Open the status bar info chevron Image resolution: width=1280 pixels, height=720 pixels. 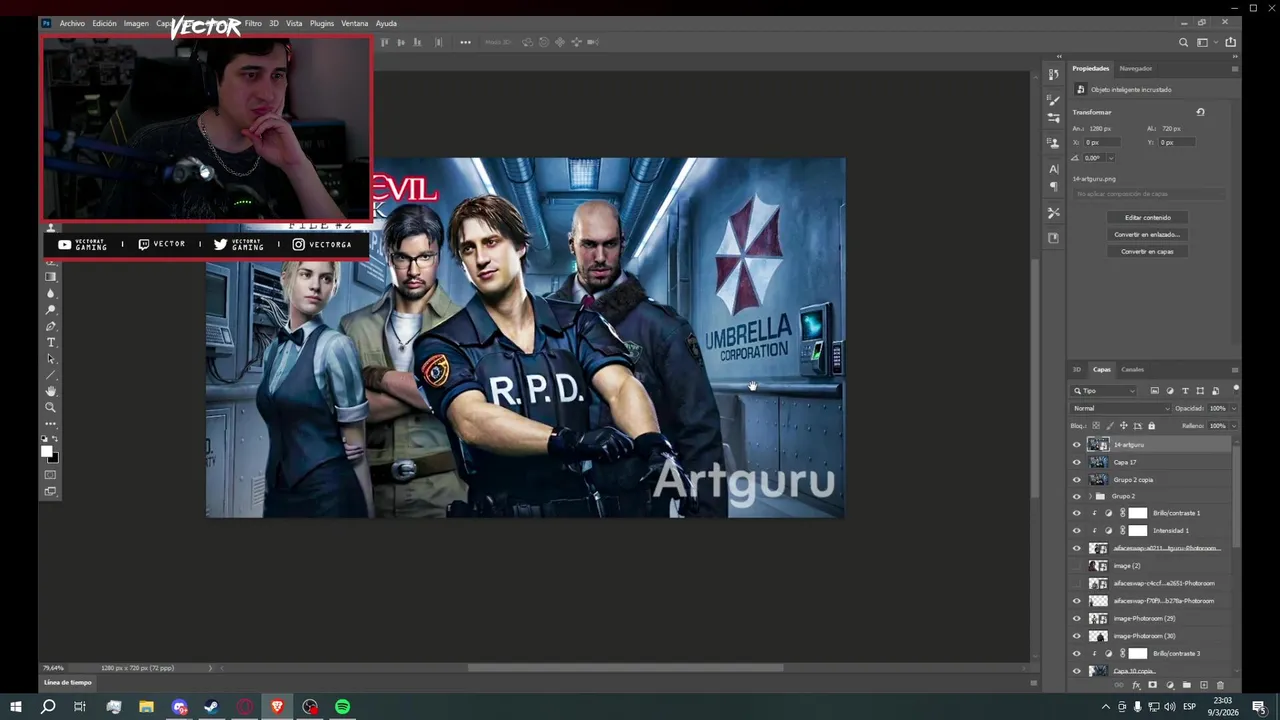coord(210,668)
